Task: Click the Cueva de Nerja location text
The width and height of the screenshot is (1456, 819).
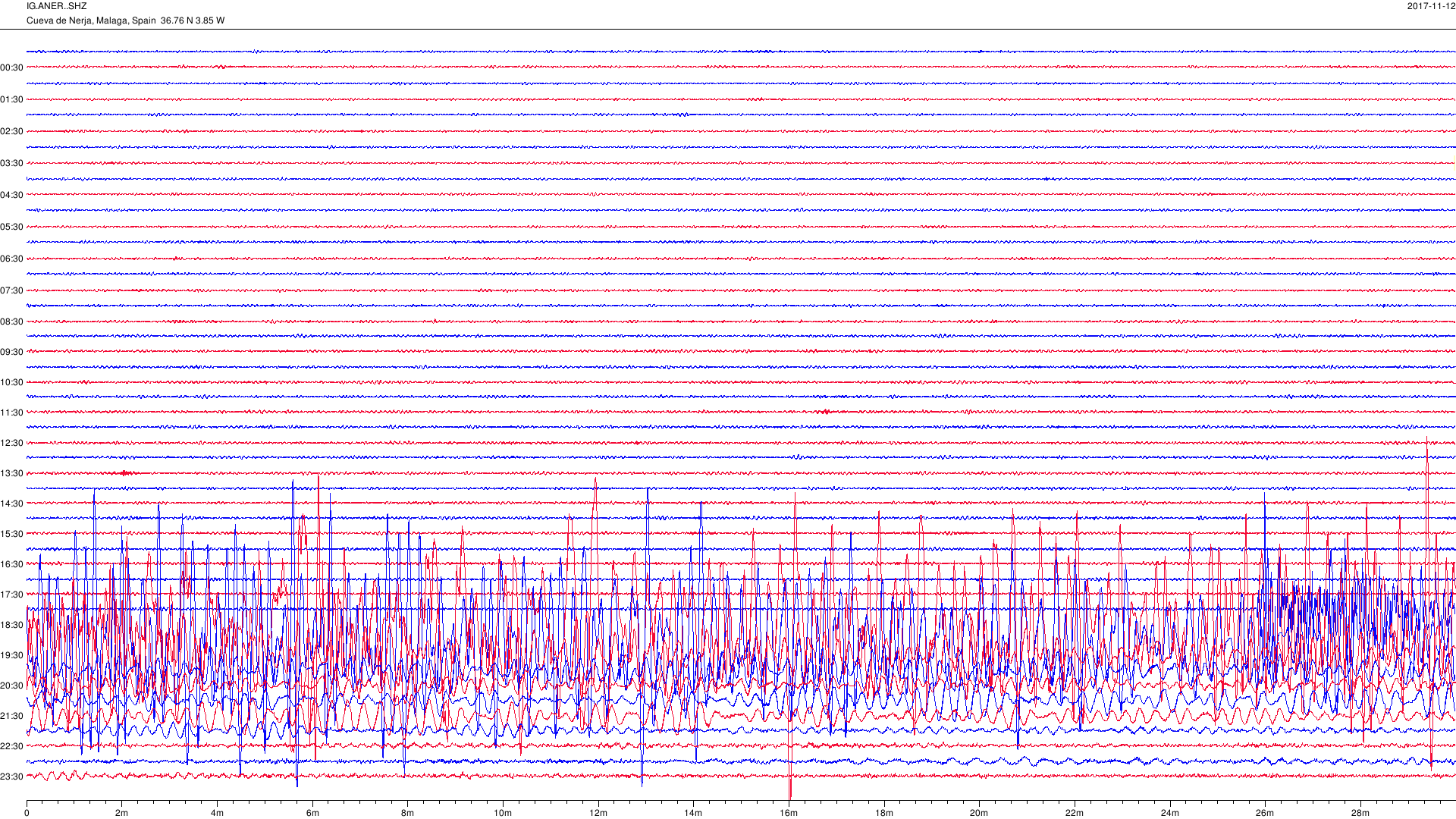Action: tap(125, 20)
